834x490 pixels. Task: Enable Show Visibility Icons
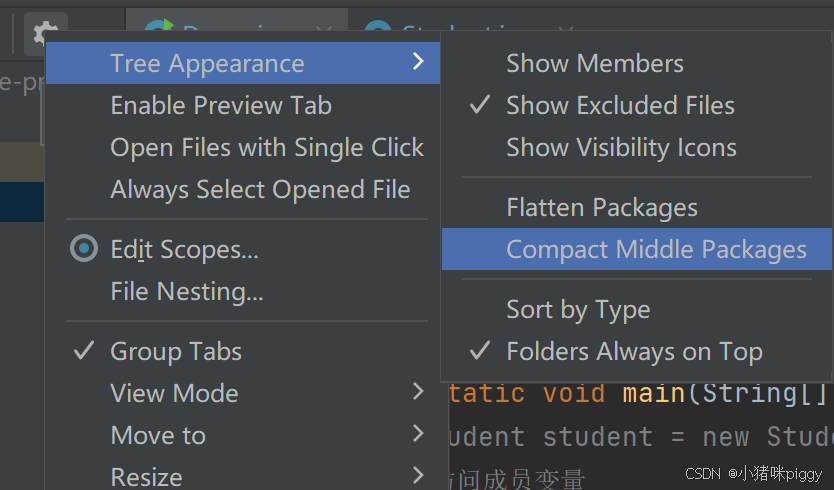tap(636, 147)
